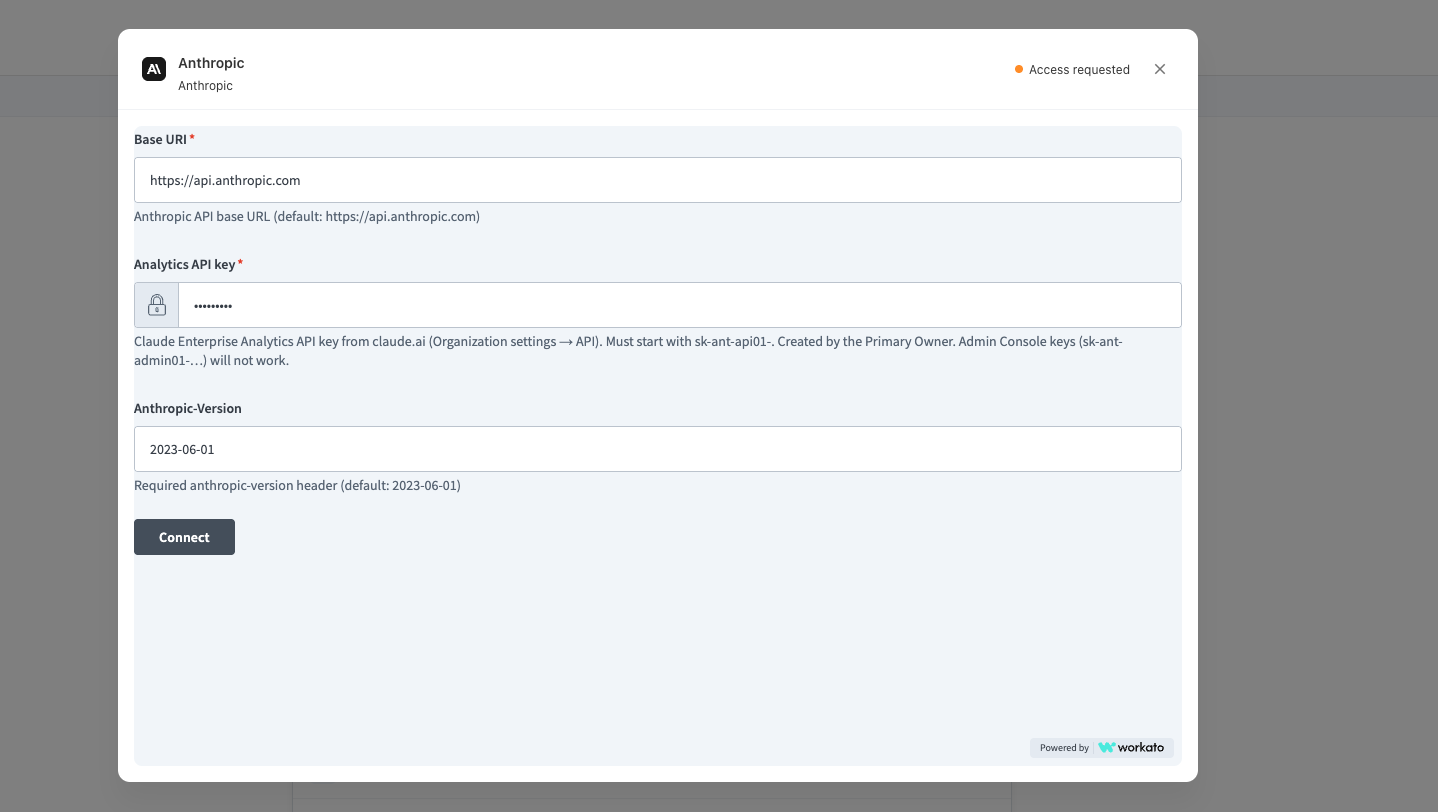Viewport: 1438px width, 812px height.
Task: Click the anthropic-version header hint text
Action: point(297,485)
